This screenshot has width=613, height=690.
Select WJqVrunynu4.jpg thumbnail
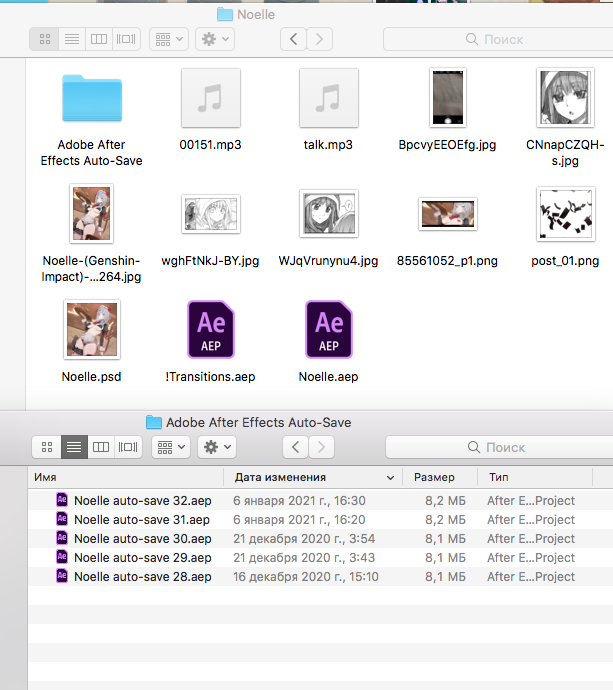coord(329,213)
